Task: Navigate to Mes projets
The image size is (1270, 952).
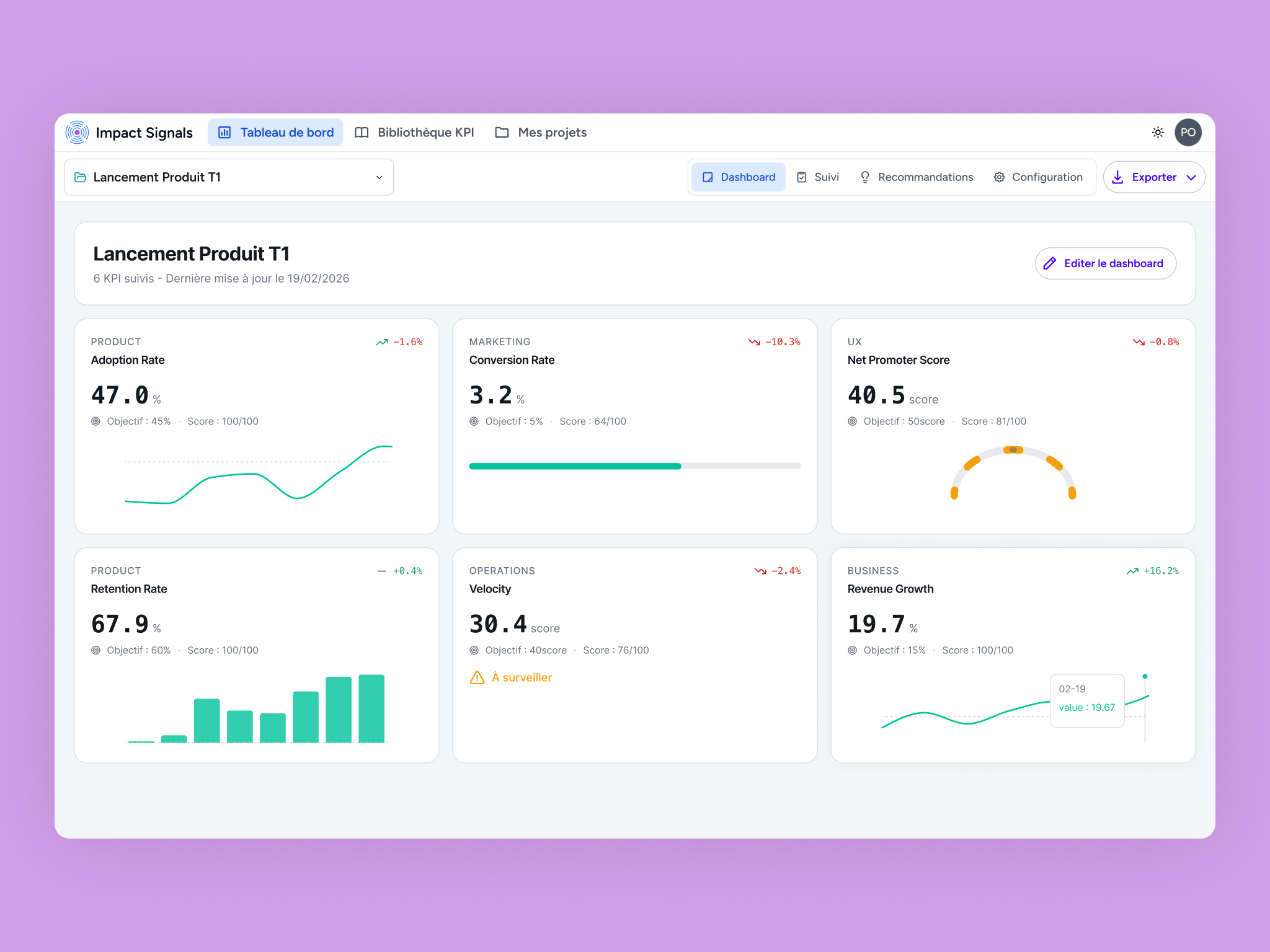Action: click(541, 133)
